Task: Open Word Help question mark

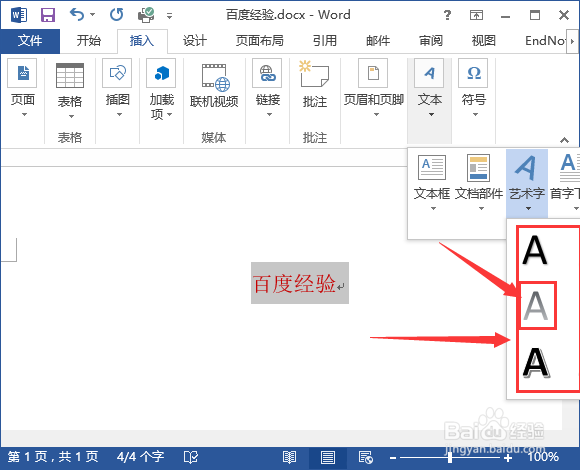Action: tap(447, 15)
